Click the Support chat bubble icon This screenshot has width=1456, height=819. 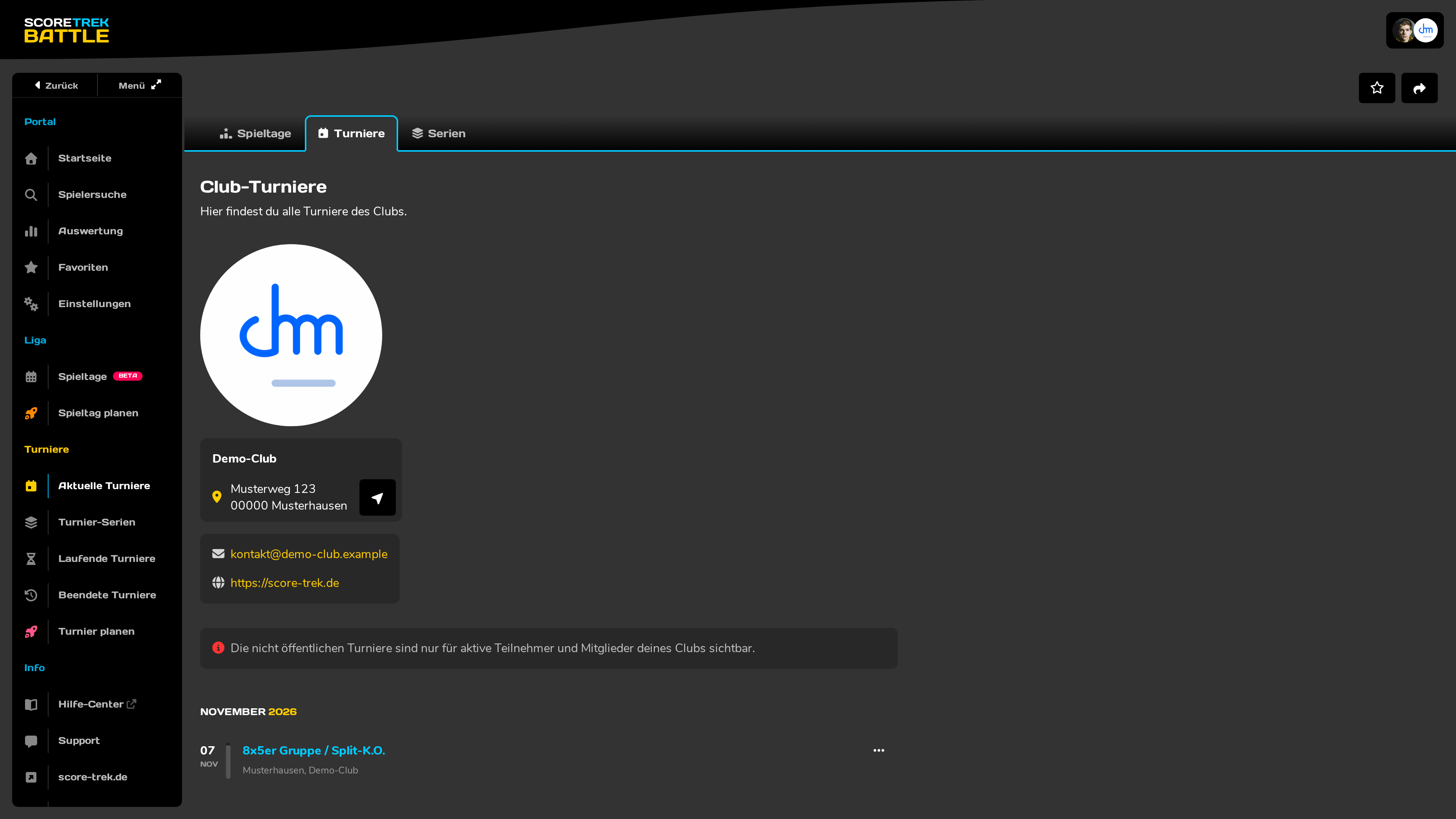click(x=31, y=741)
